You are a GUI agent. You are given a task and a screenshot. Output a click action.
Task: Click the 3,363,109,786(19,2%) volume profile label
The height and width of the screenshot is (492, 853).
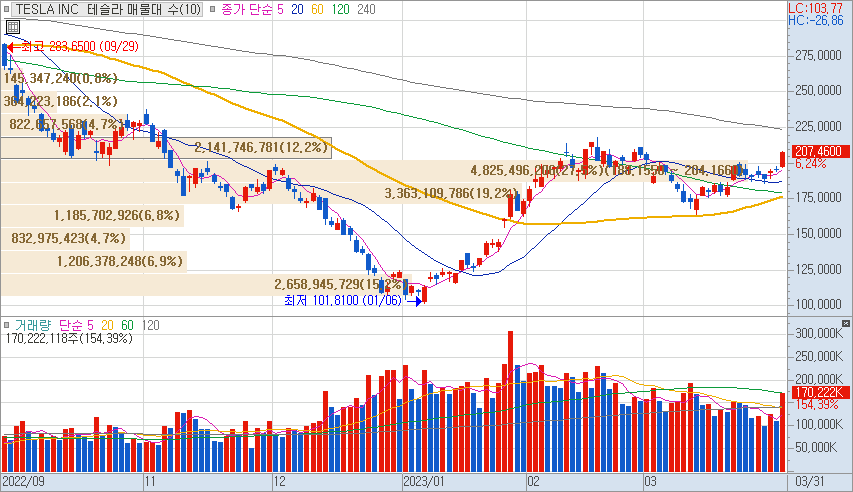click(x=452, y=193)
